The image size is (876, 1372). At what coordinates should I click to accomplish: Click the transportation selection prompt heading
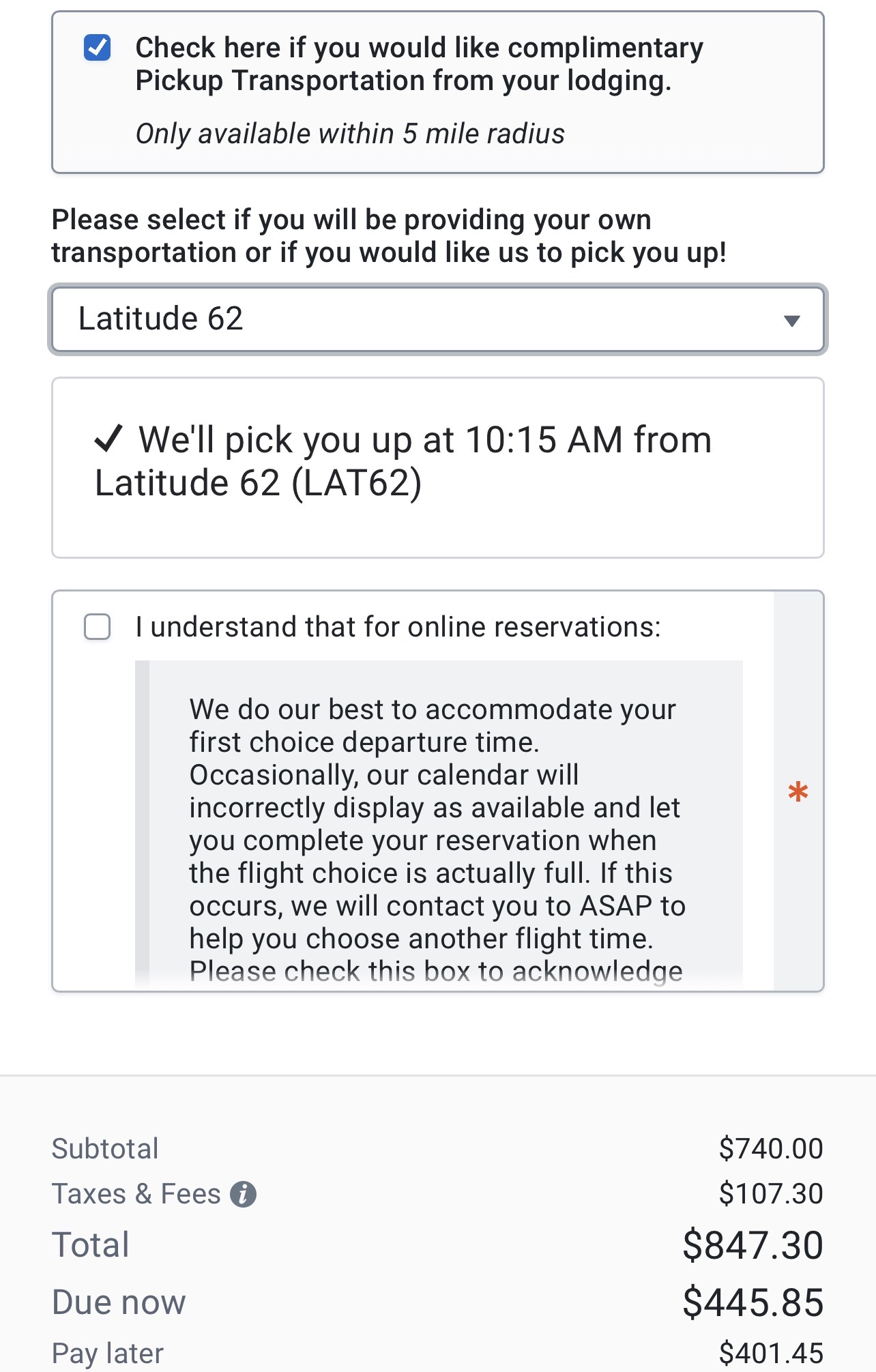pos(389,236)
